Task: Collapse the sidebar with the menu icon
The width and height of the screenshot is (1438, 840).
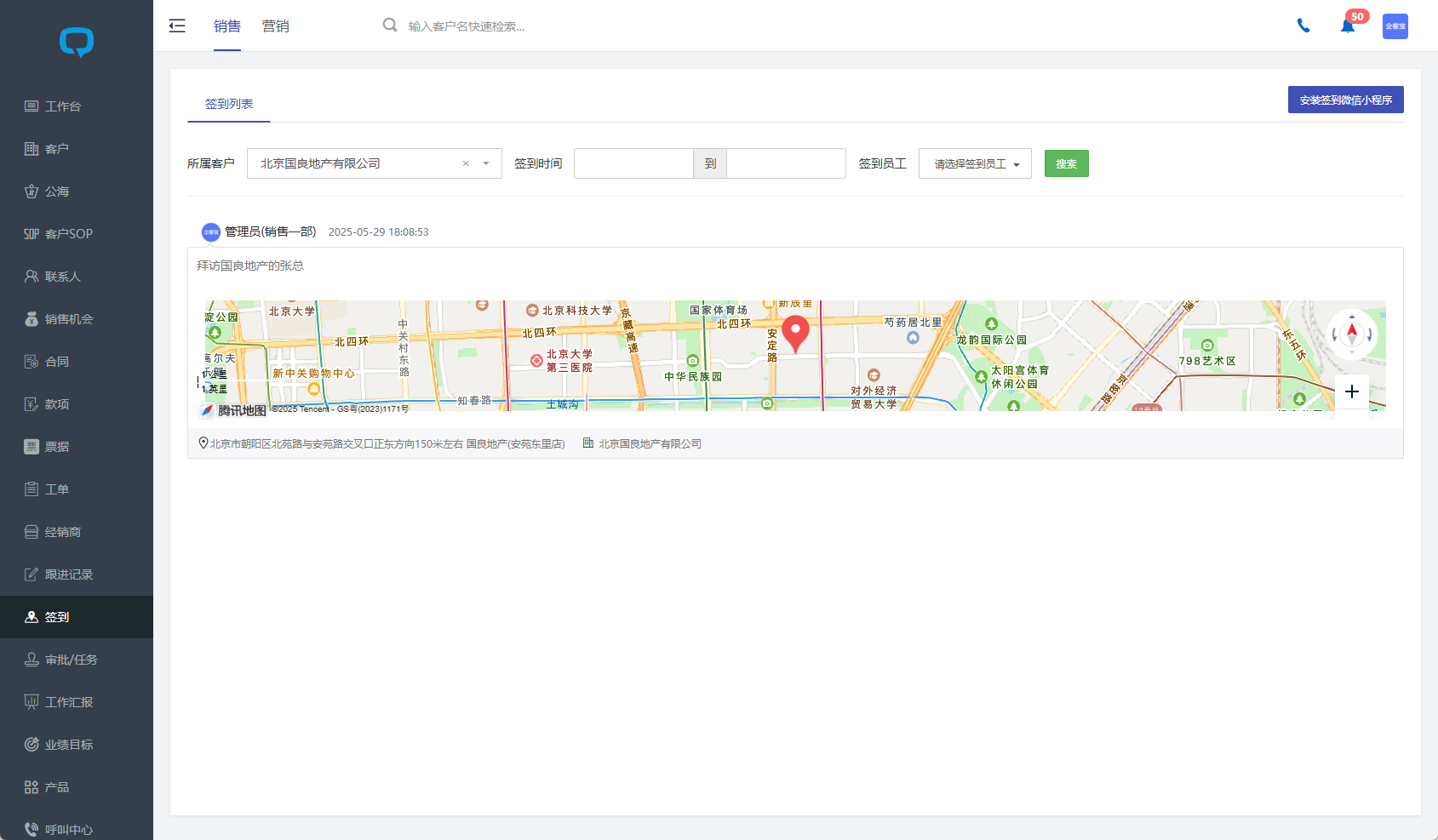Action: [177, 26]
